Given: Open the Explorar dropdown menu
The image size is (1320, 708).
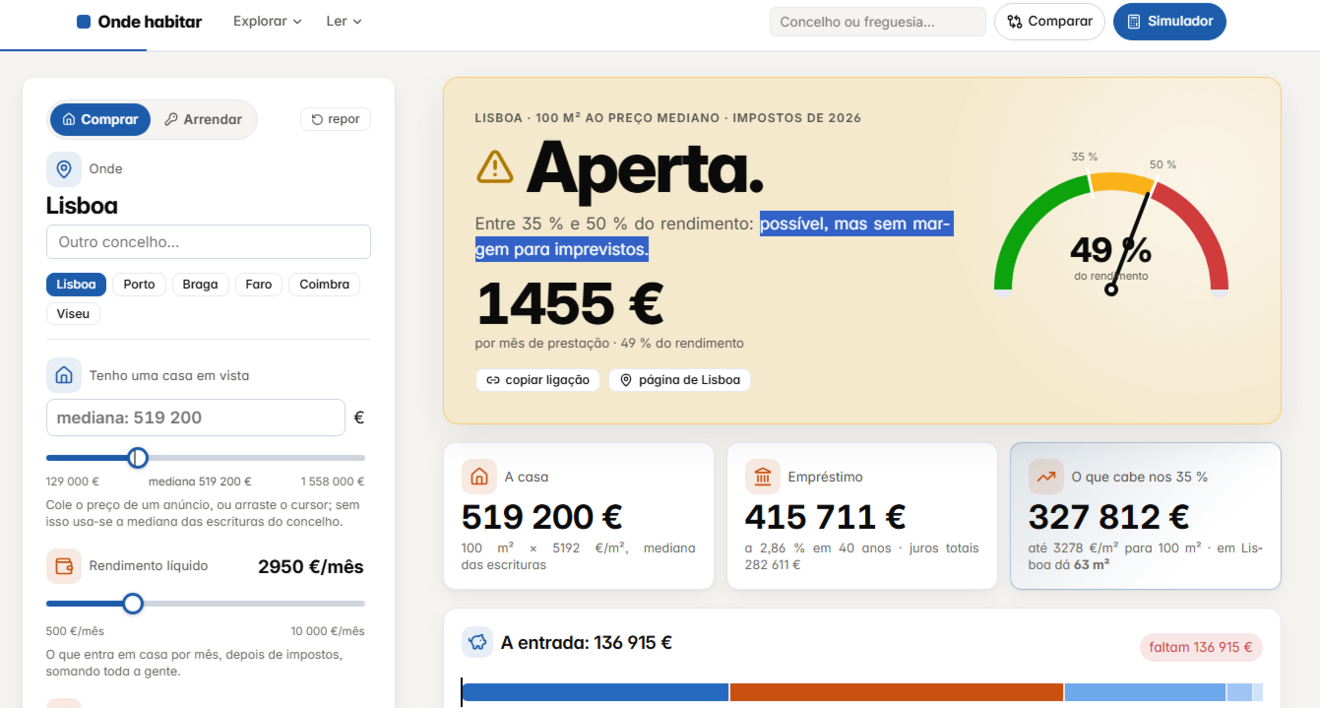Looking at the screenshot, I should [x=267, y=21].
